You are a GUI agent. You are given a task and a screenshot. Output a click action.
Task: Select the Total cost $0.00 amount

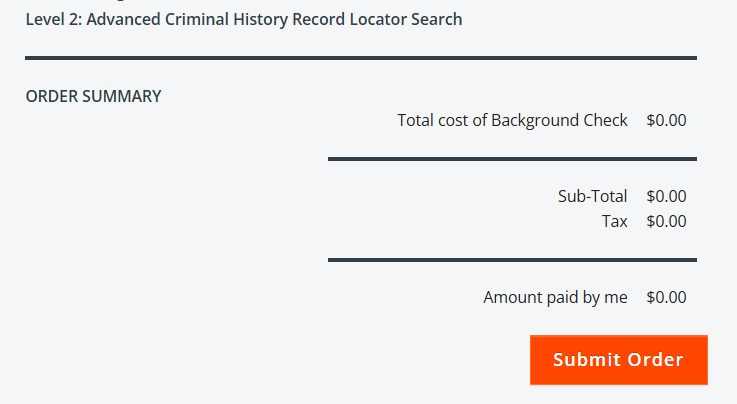[x=666, y=120]
